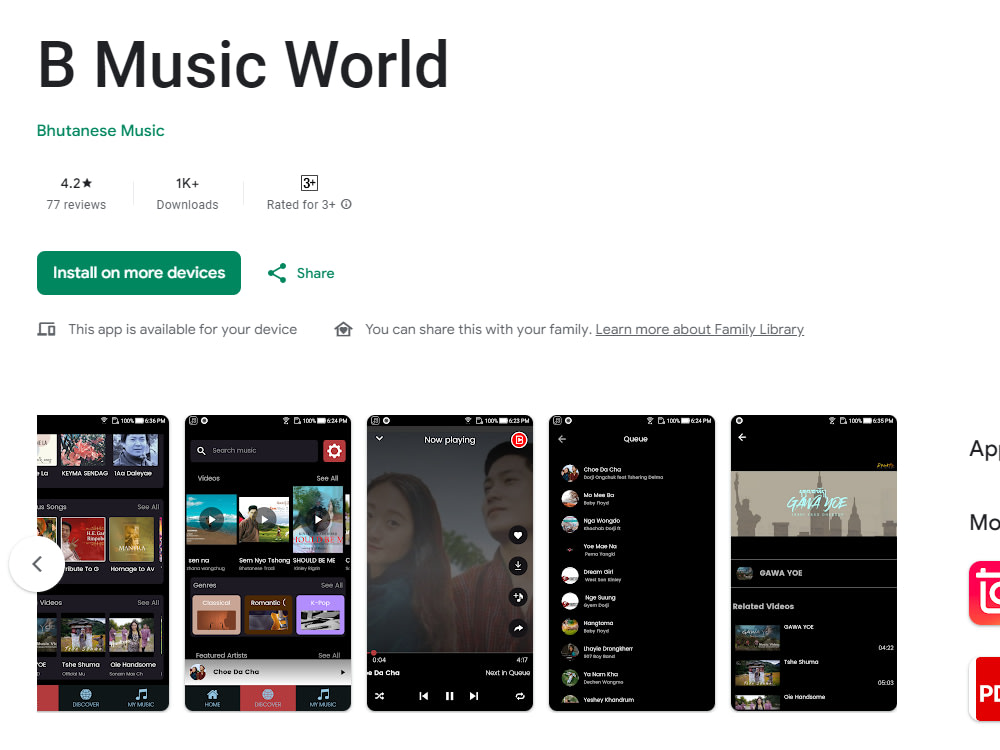The height and width of the screenshot is (750, 1000).
Task: Click the download icon in Now playing screenshot
Action: coord(518,566)
